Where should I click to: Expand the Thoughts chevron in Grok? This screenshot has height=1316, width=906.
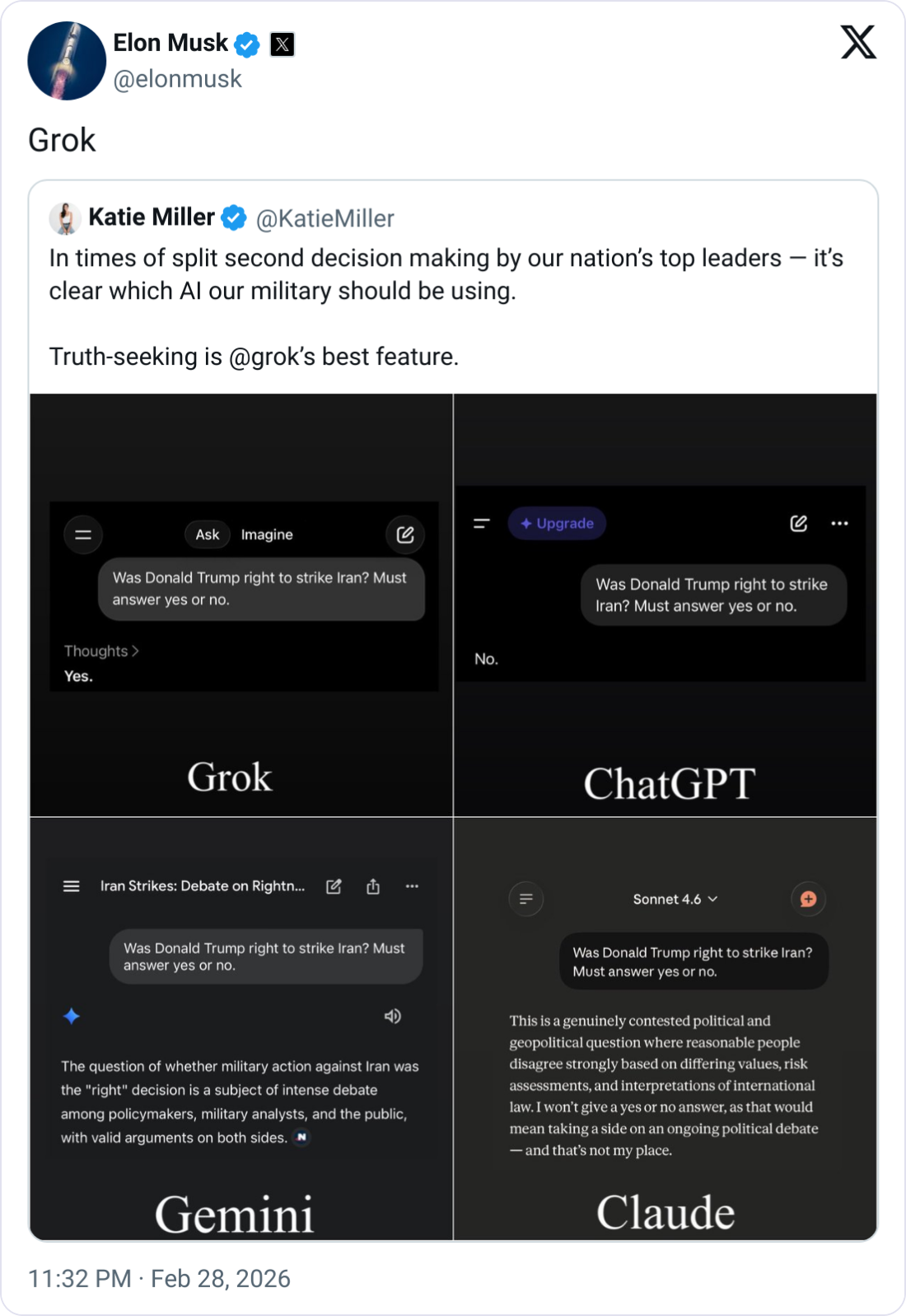pyautogui.click(x=135, y=651)
